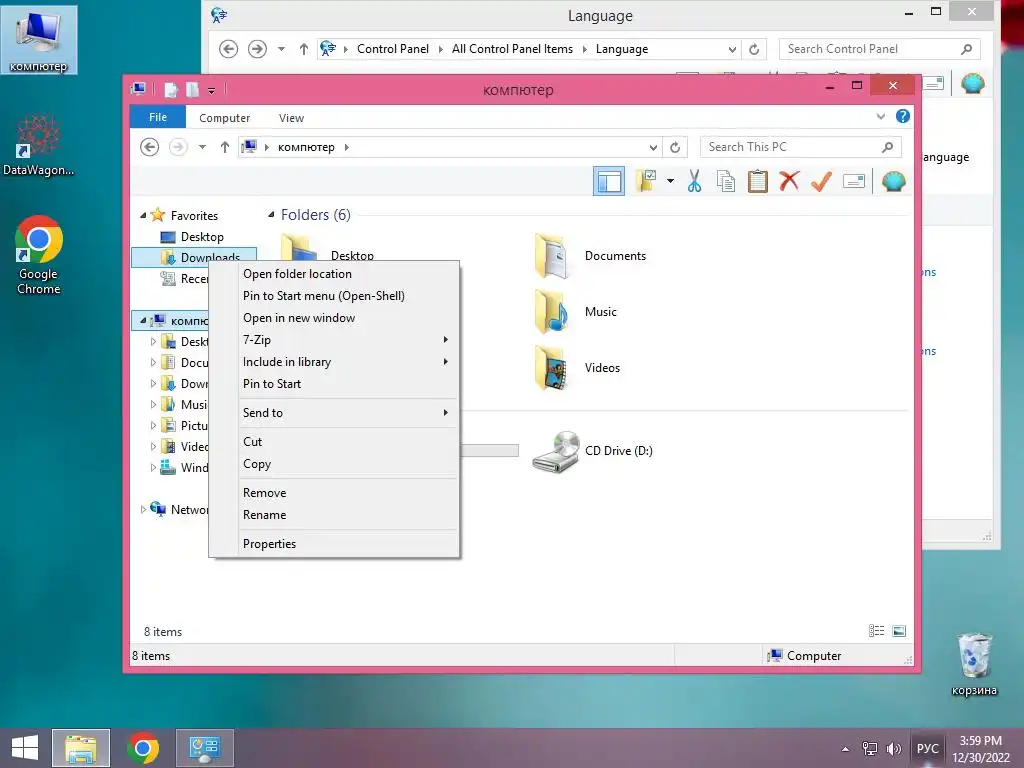Select the Music folder
1024x768 pixels.
point(575,312)
